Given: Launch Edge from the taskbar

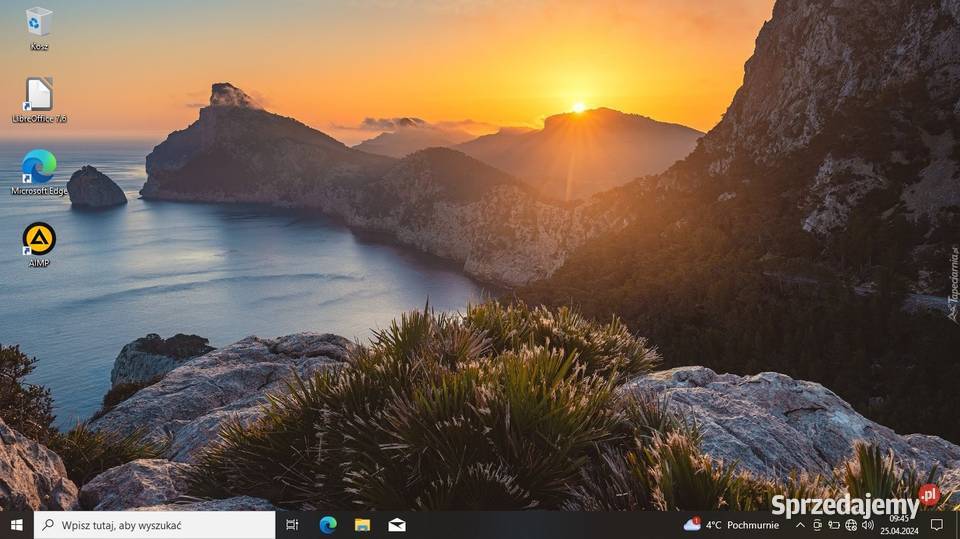Looking at the screenshot, I should (328, 525).
